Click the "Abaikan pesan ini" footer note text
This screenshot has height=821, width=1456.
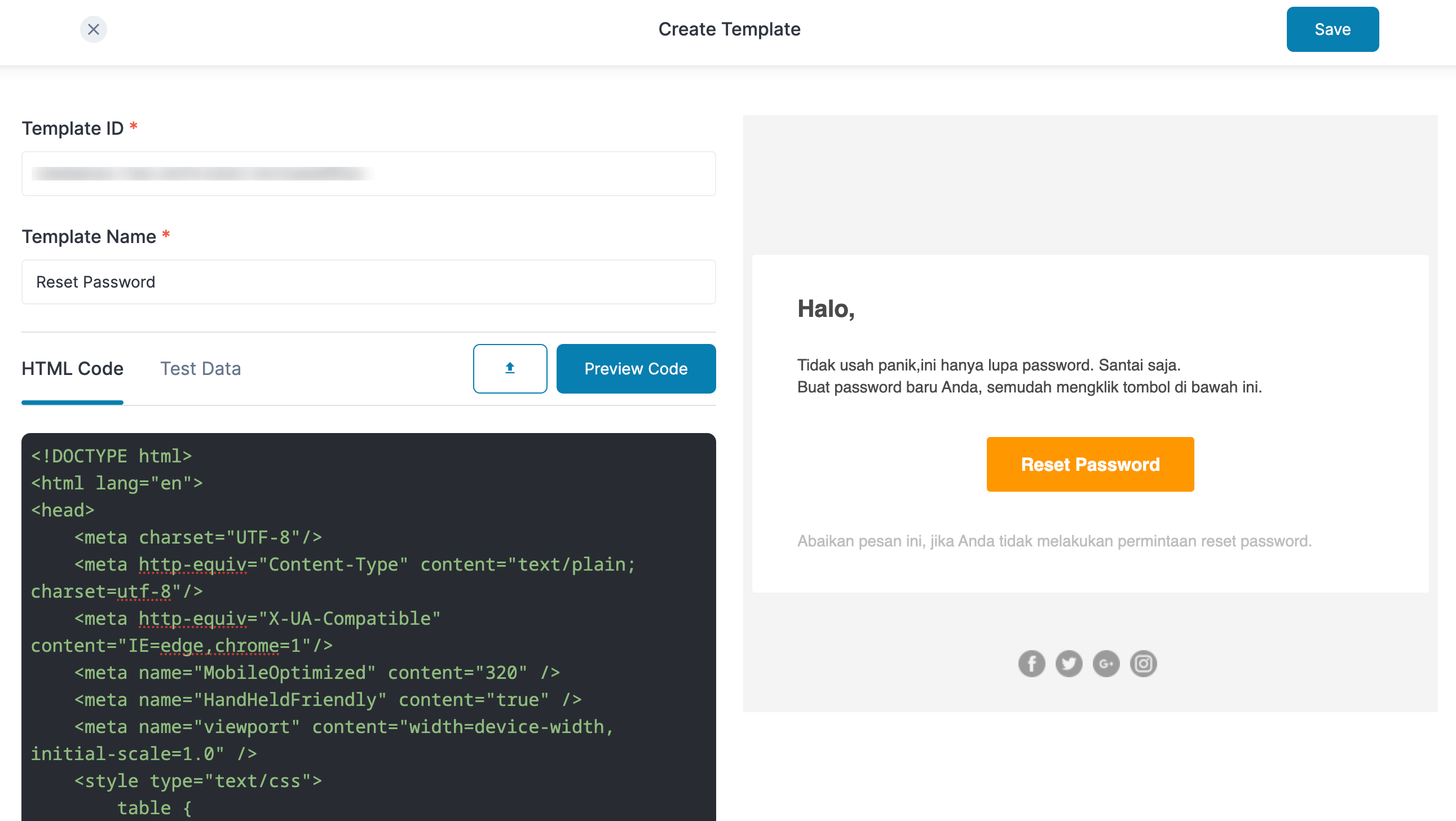[x=1053, y=541]
